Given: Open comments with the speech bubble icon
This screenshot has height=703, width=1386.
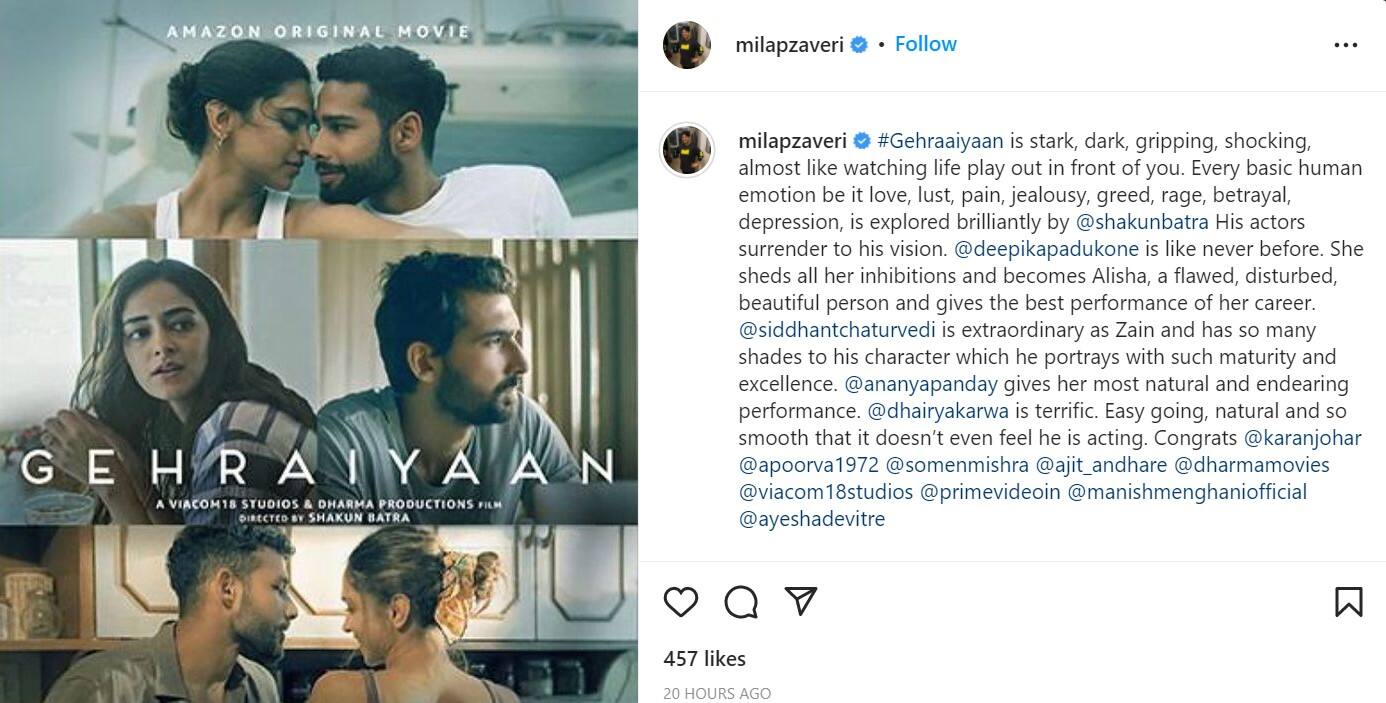Looking at the screenshot, I should (x=741, y=601).
